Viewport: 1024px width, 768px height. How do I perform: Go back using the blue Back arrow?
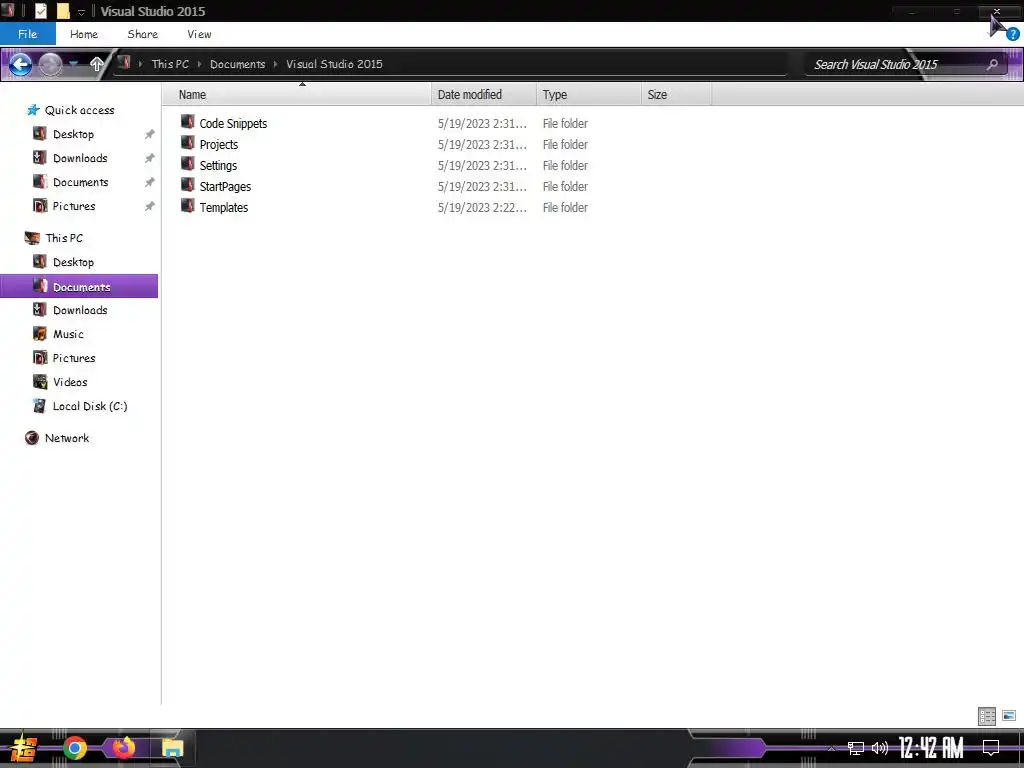20,64
